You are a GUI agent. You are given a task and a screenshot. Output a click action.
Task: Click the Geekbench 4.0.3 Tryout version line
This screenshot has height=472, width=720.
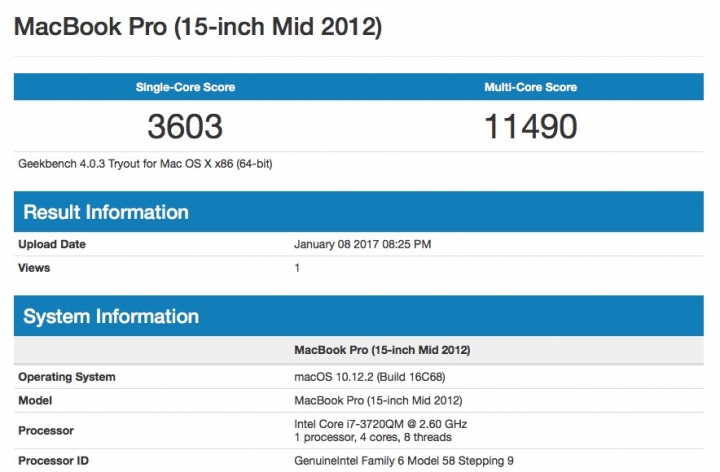145,164
